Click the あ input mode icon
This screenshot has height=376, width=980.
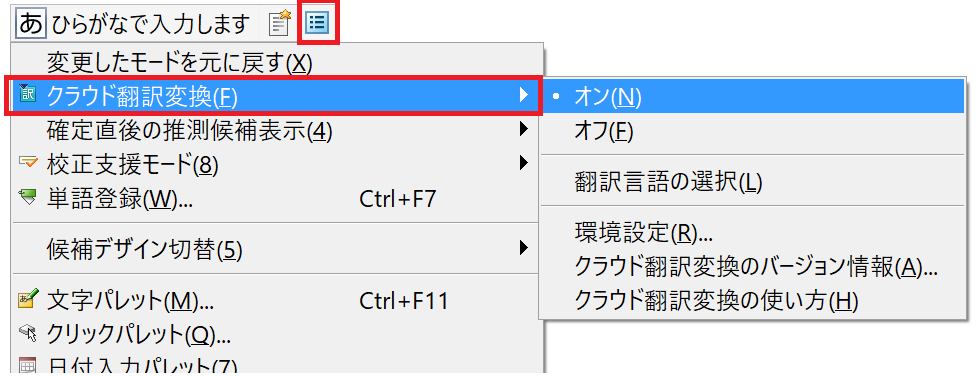click(31, 24)
